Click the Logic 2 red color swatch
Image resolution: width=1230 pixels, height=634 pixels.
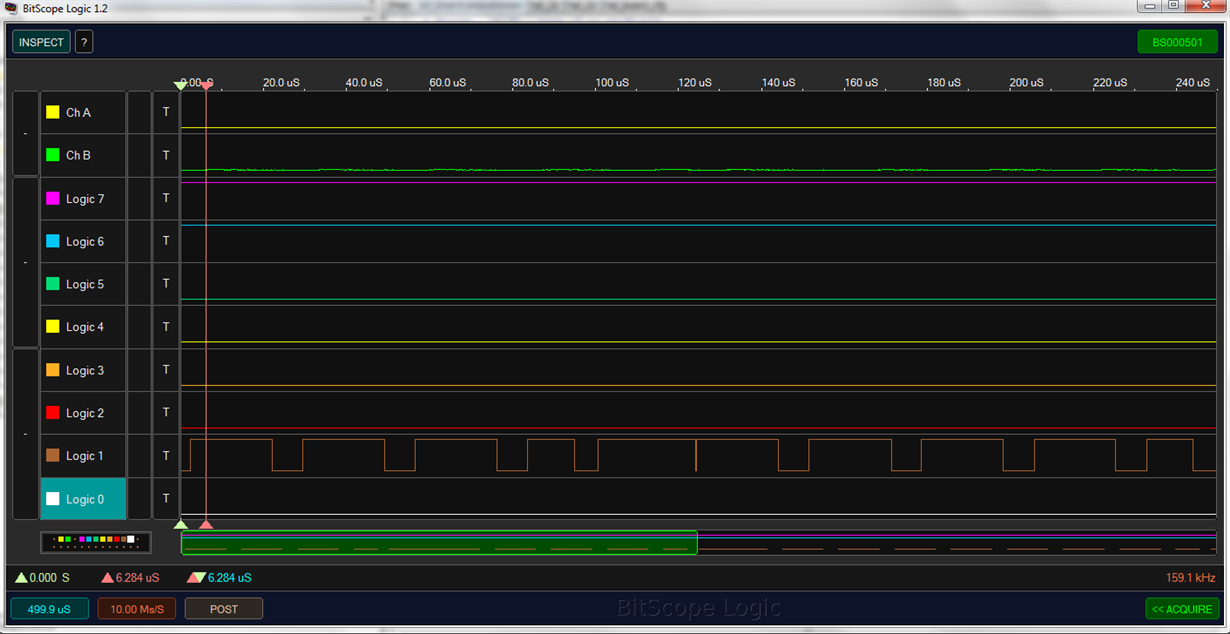click(53, 413)
